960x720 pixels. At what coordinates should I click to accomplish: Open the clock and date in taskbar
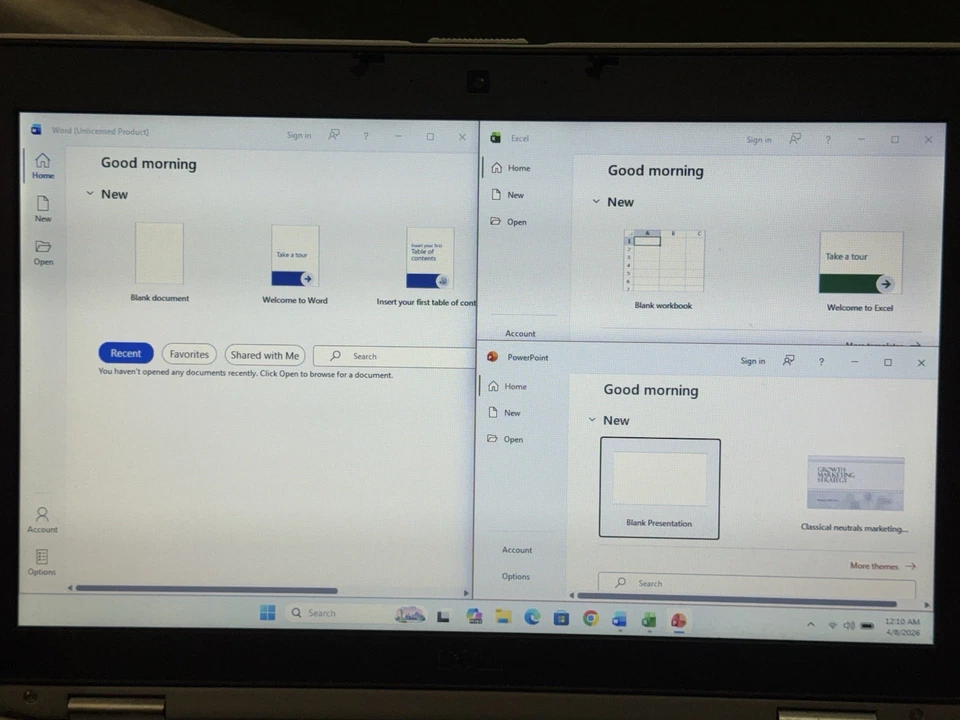[x=902, y=626]
